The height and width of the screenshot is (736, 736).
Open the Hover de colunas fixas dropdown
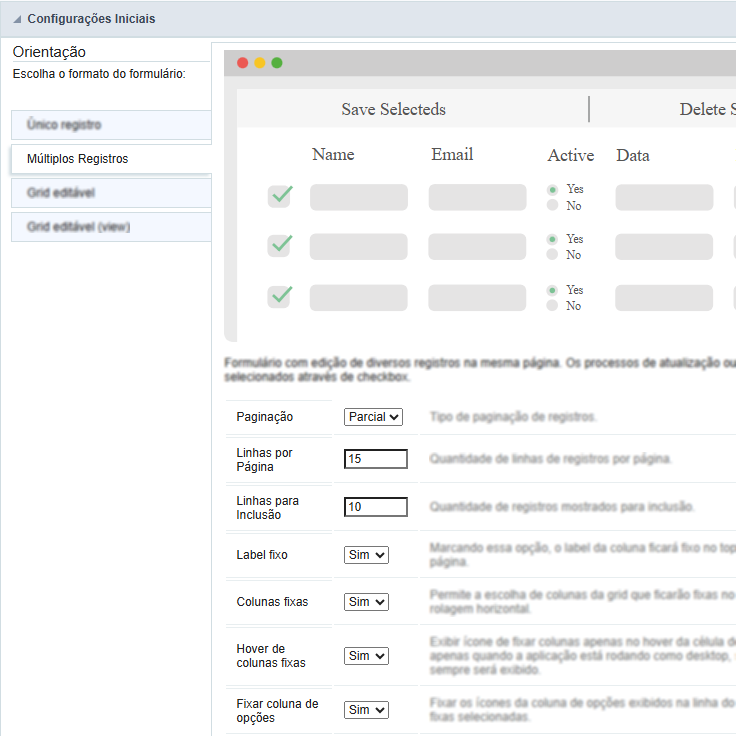click(366, 656)
